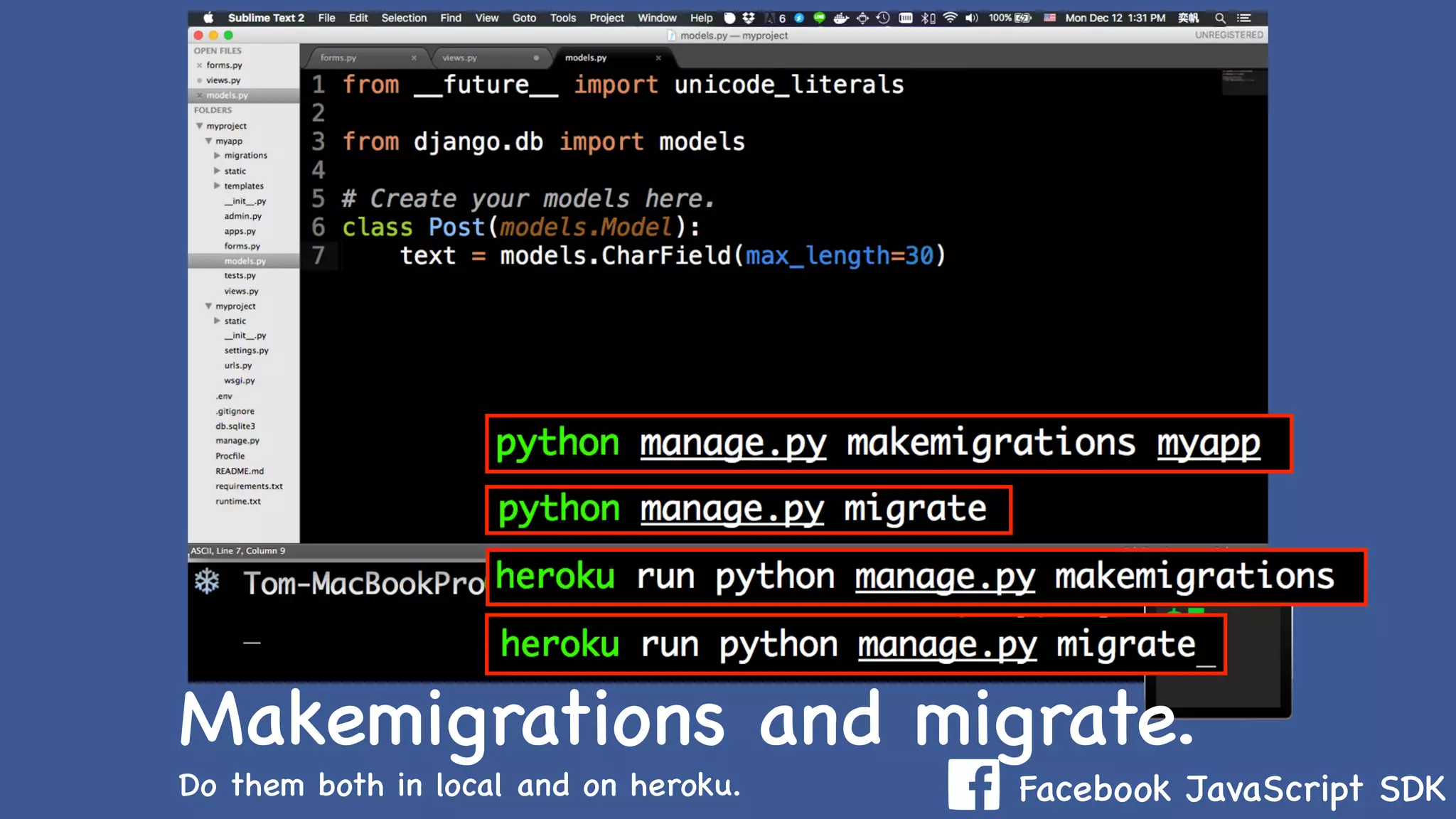This screenshot has width=1456, height=819.
Task: Click the battery status icon
Action: coord(1023,18)
